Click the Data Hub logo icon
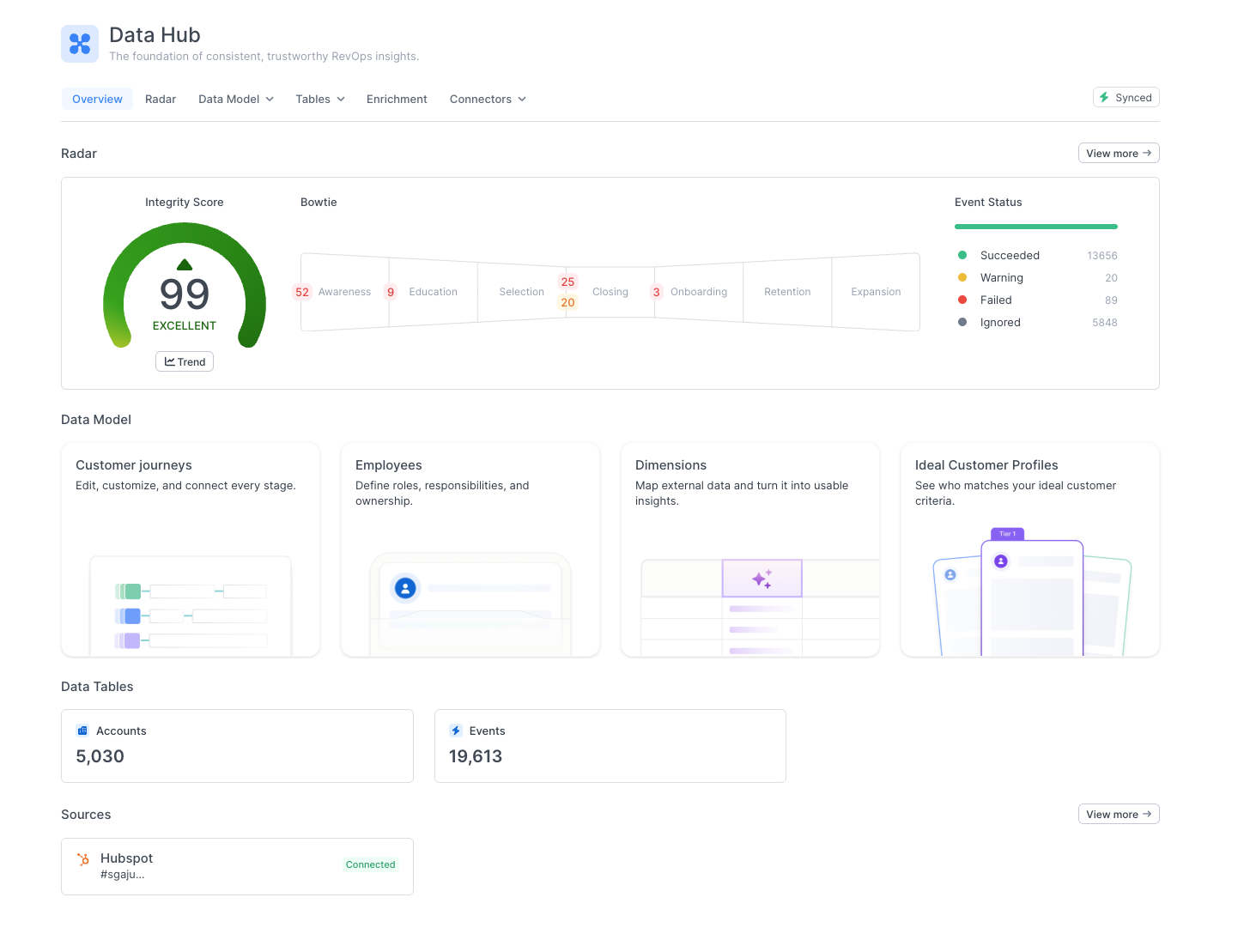The image size is (1244, 952). (80, 44)
